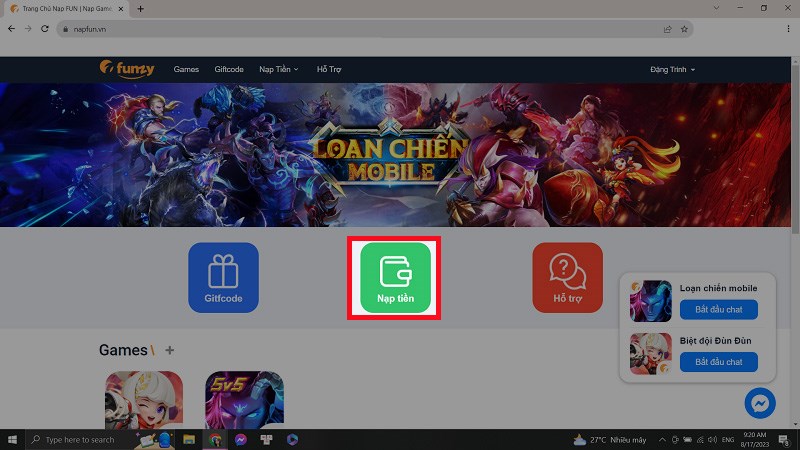Viewport: 800px width, 450px height.
Task: Close the Trang Chủ Nạp FUN tab
Action: [121, 9]
